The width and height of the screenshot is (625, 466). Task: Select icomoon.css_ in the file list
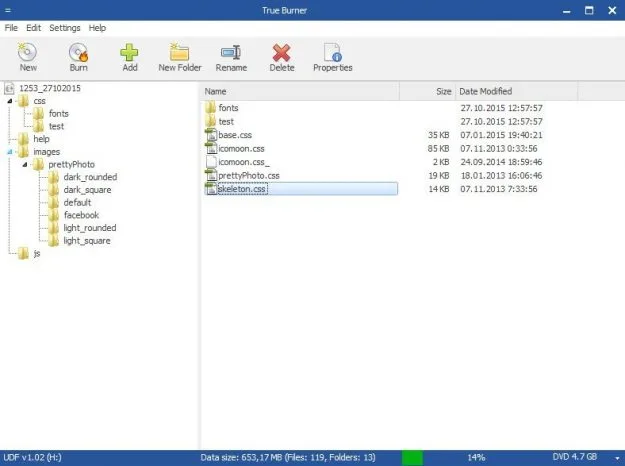click(x=244, y=162)
